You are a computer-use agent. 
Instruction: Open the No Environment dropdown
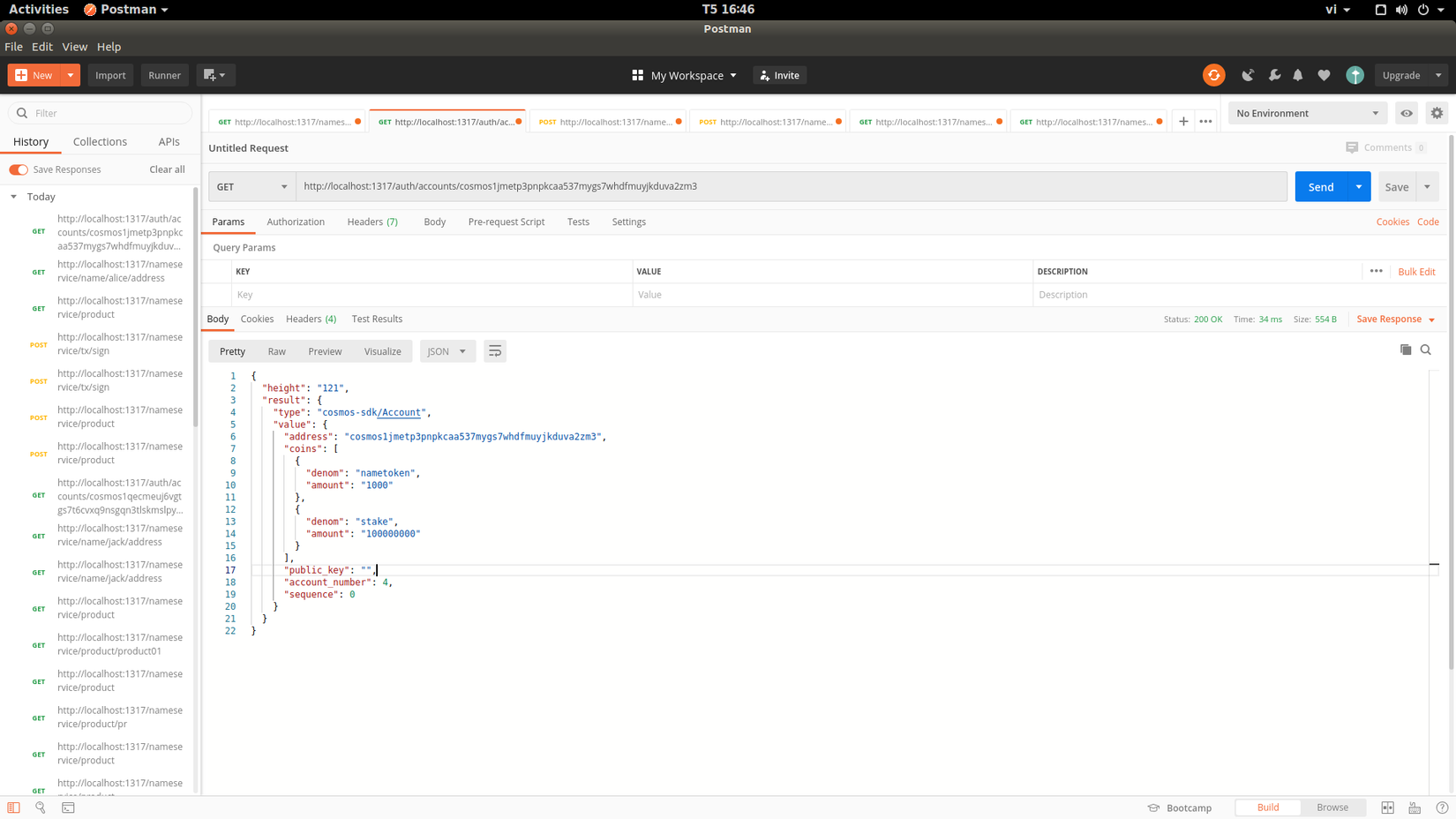[x=1307, y=113]
